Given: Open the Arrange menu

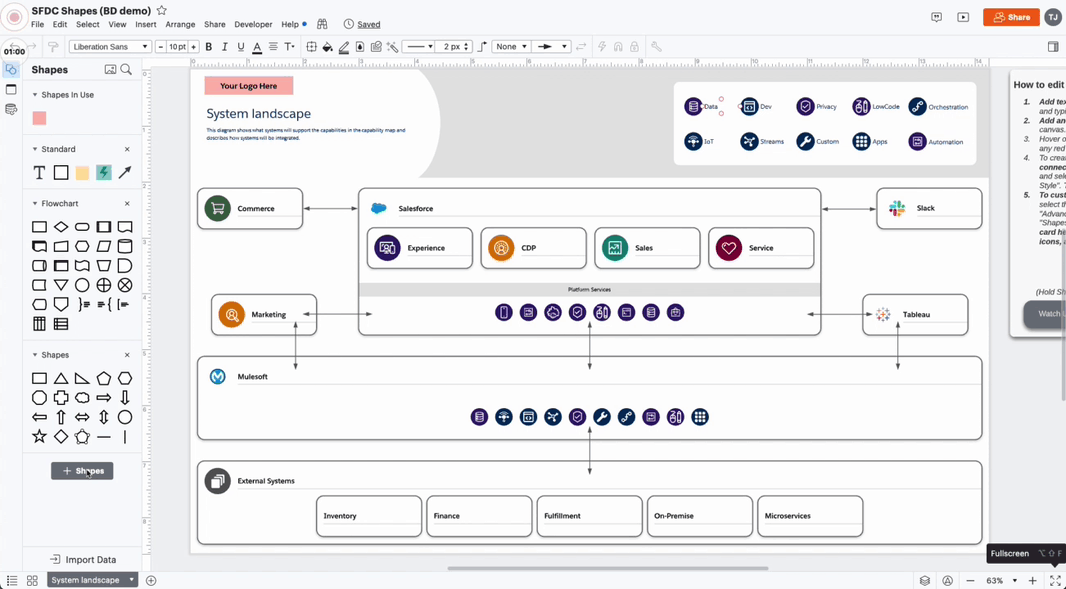Looking at the screenshot, I should (x=180, y=24).
